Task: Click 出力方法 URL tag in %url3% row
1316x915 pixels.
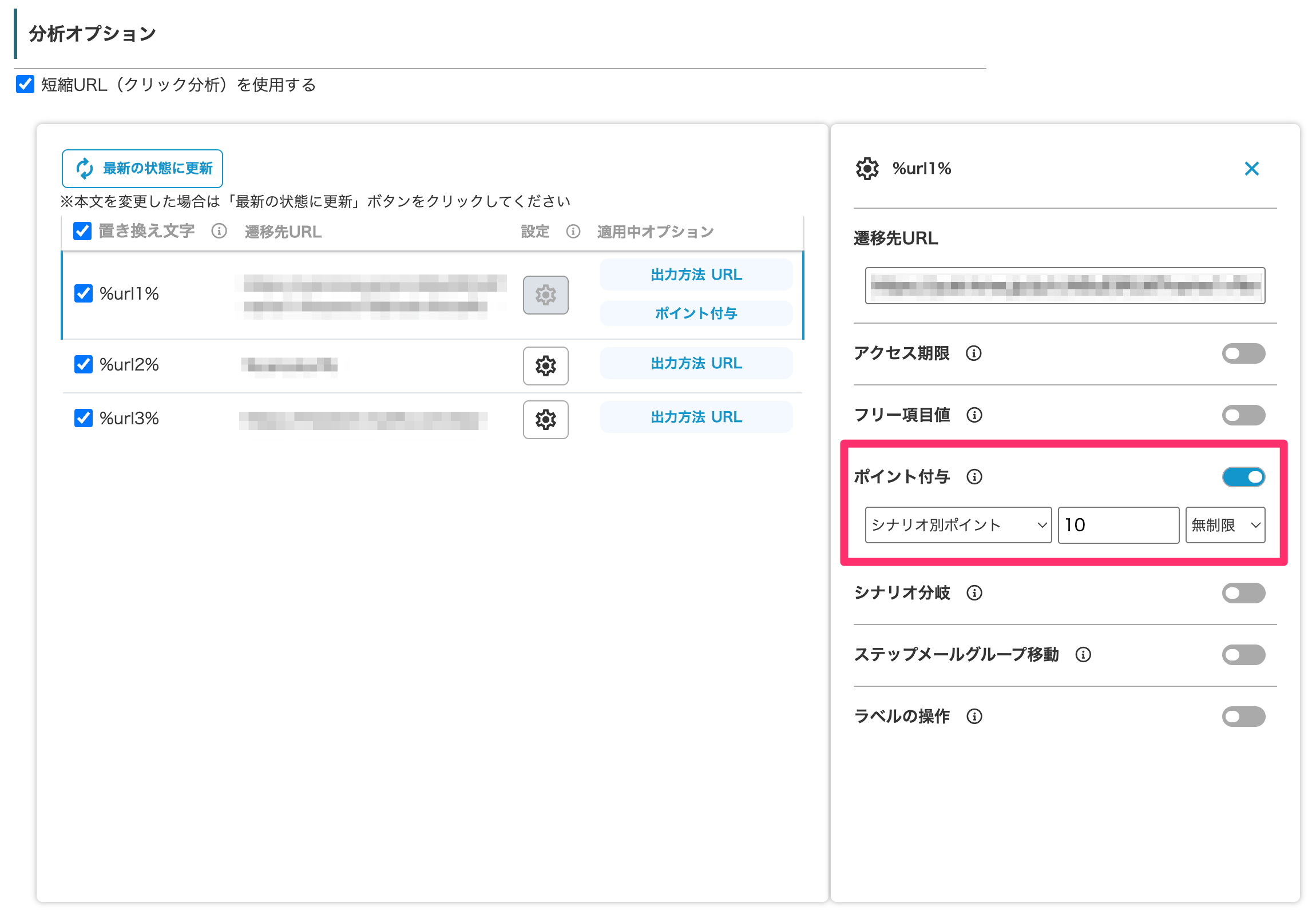Action: point(696,417)
